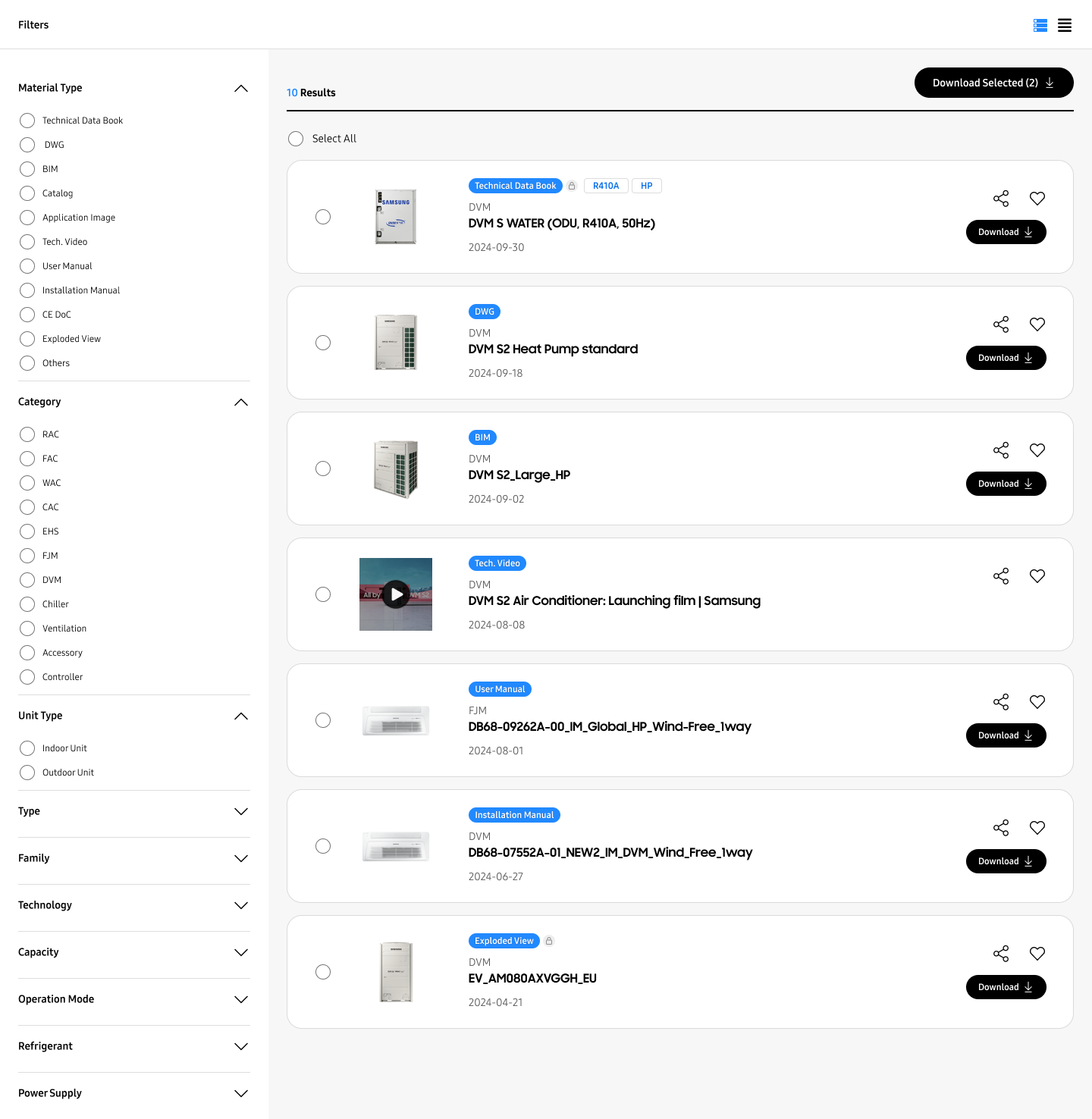Favorite DB68-07552A installation manual

(1037, 828)
